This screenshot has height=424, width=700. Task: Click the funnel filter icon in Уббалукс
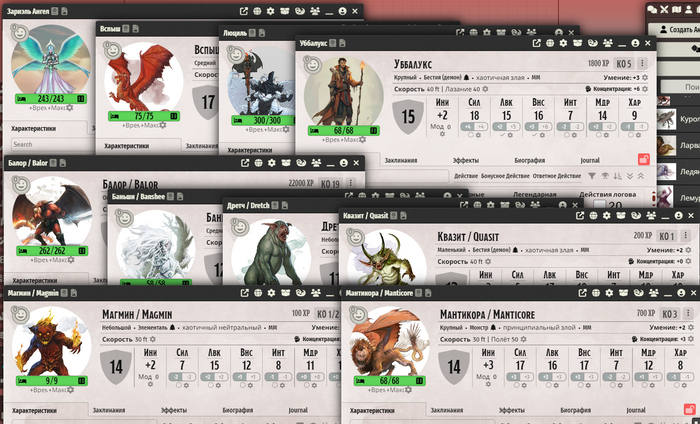click(x=592, y=176)
